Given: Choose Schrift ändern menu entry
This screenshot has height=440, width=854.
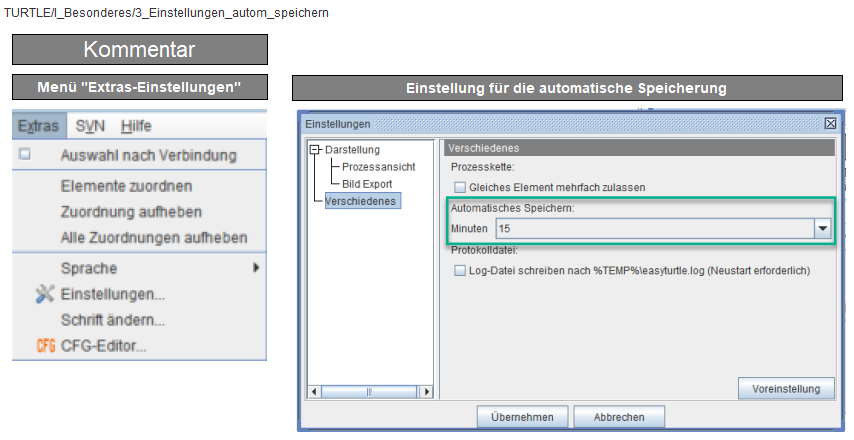Looking at the screenshot, I should (112, 321).
